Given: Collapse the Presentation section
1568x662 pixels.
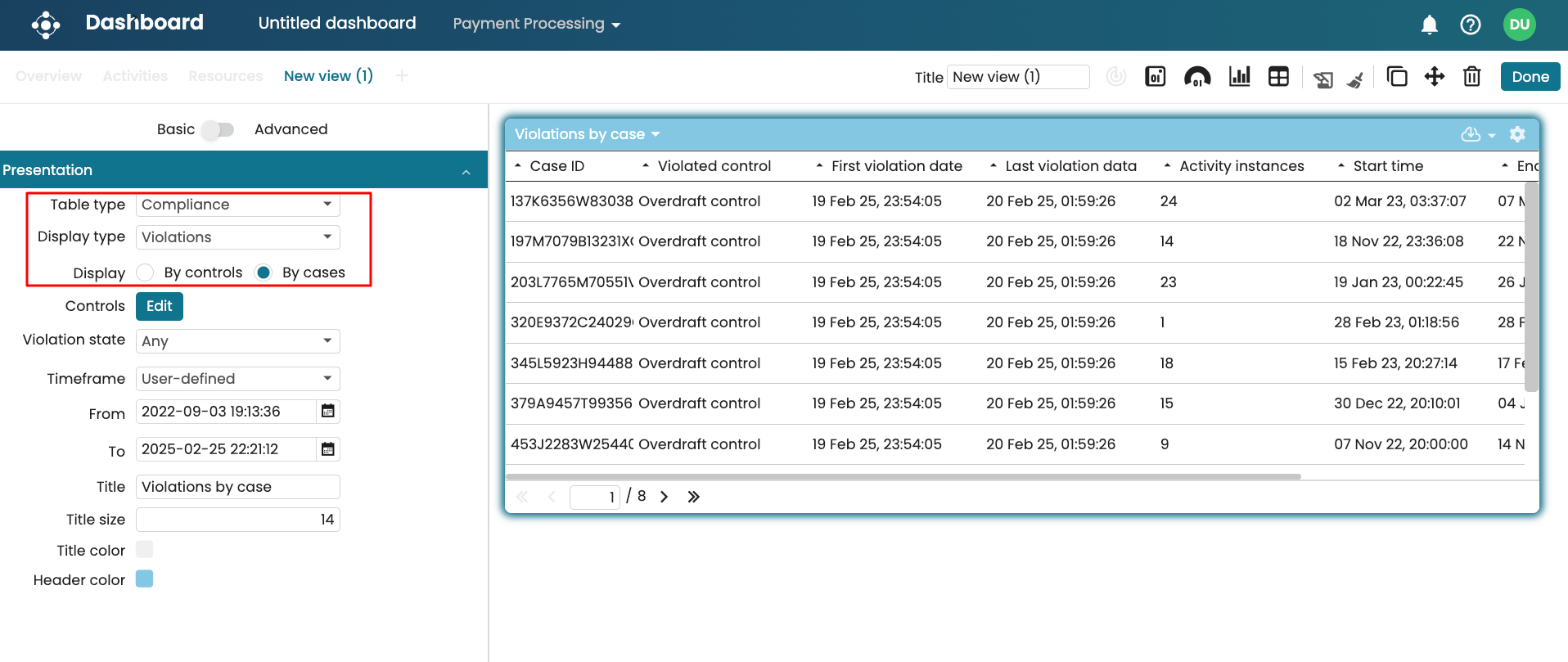Looking at the screenshot, I should 466,171.
